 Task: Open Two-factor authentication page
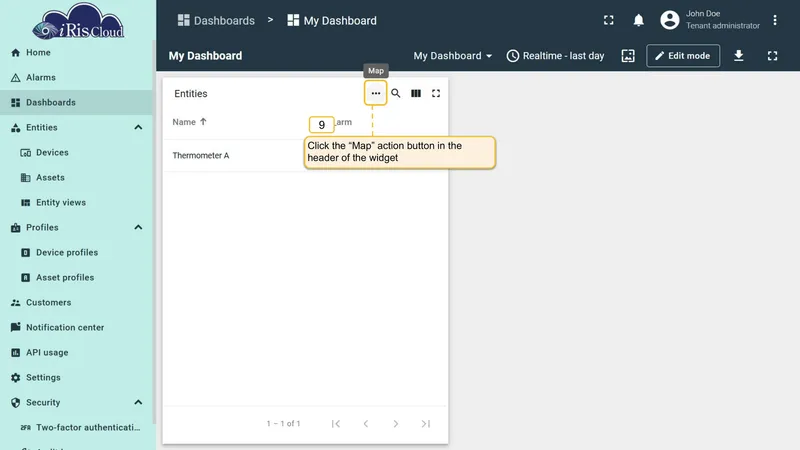click(76, 428)
